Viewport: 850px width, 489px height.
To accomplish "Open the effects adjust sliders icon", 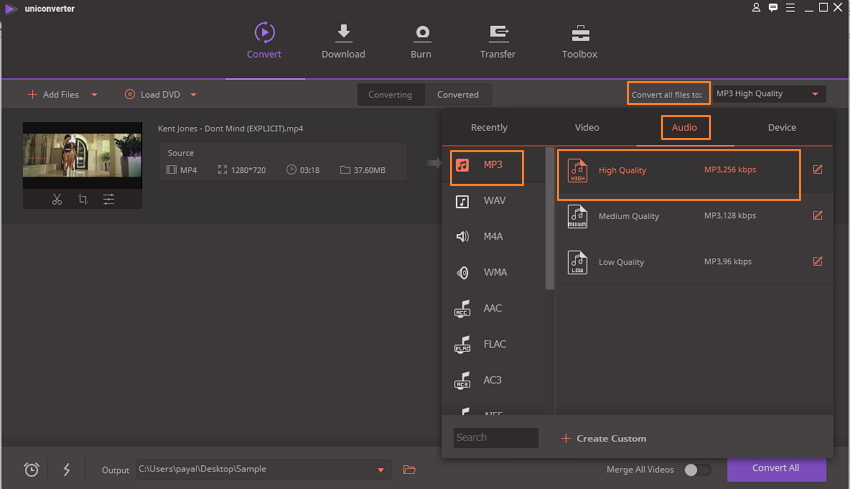I will 108,200.
